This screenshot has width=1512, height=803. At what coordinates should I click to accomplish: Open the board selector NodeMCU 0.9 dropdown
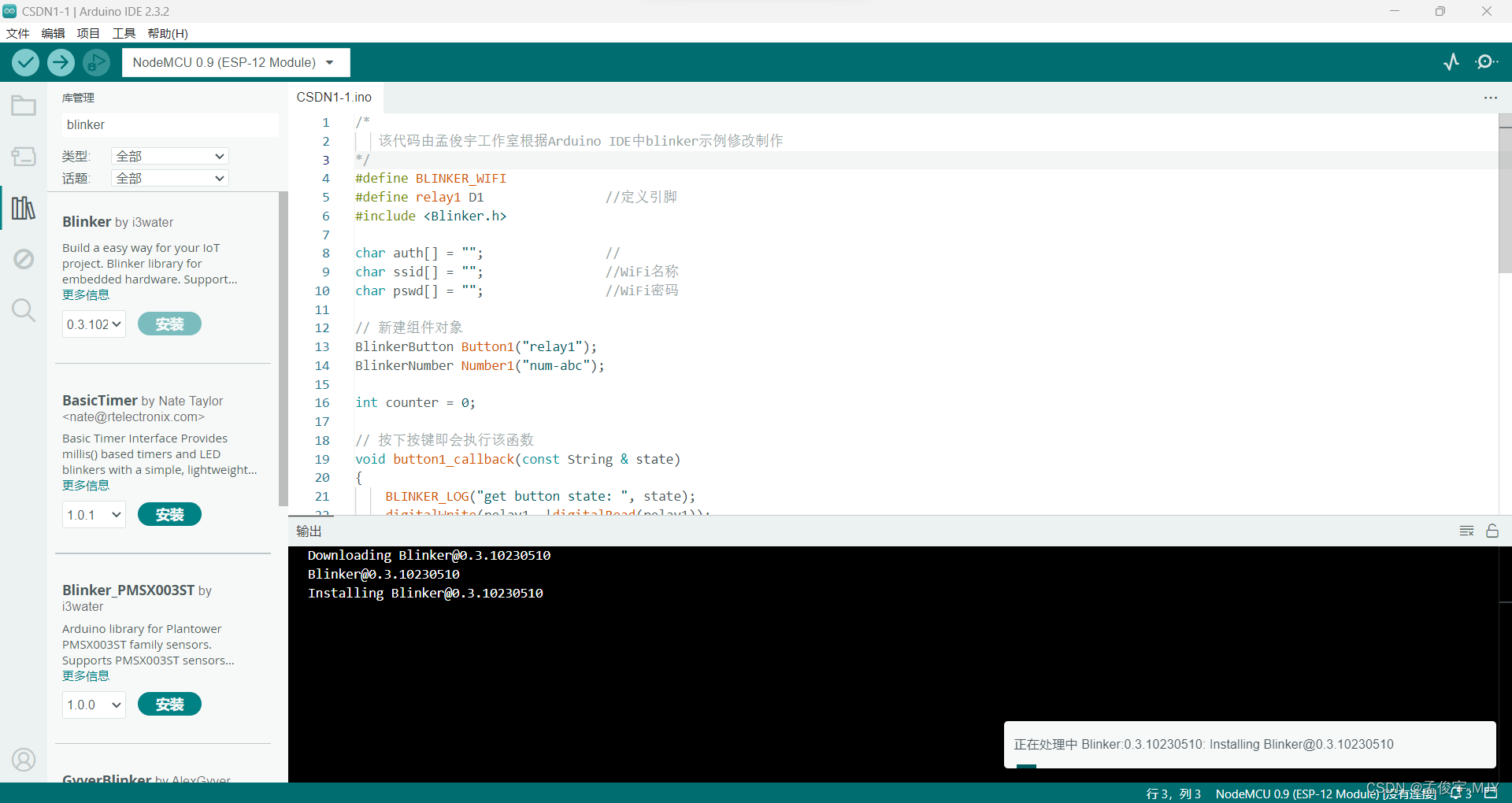(x=235, y=62)
